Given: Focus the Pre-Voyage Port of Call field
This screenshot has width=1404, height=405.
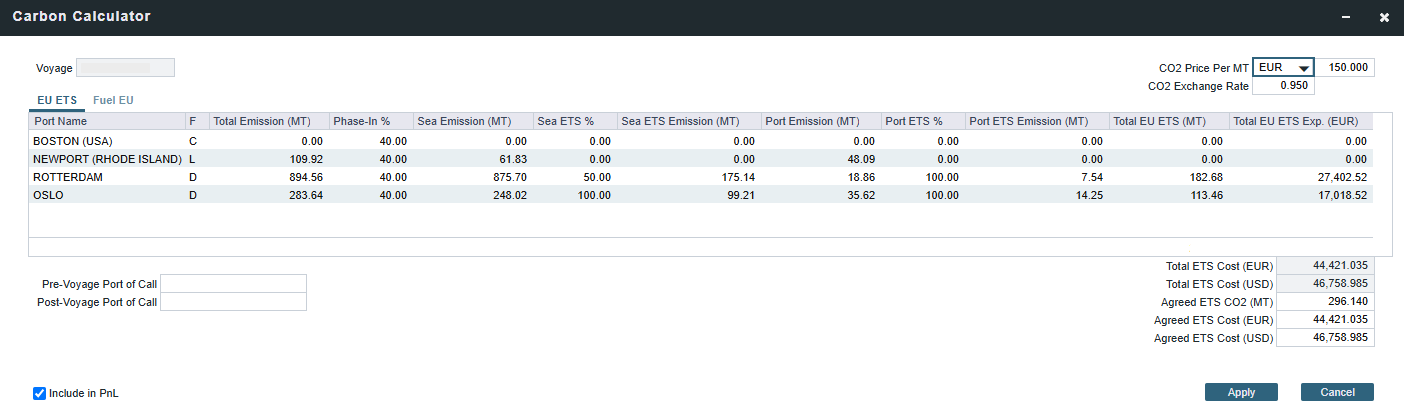Looking at the screenshot, I should coord(233,284).
